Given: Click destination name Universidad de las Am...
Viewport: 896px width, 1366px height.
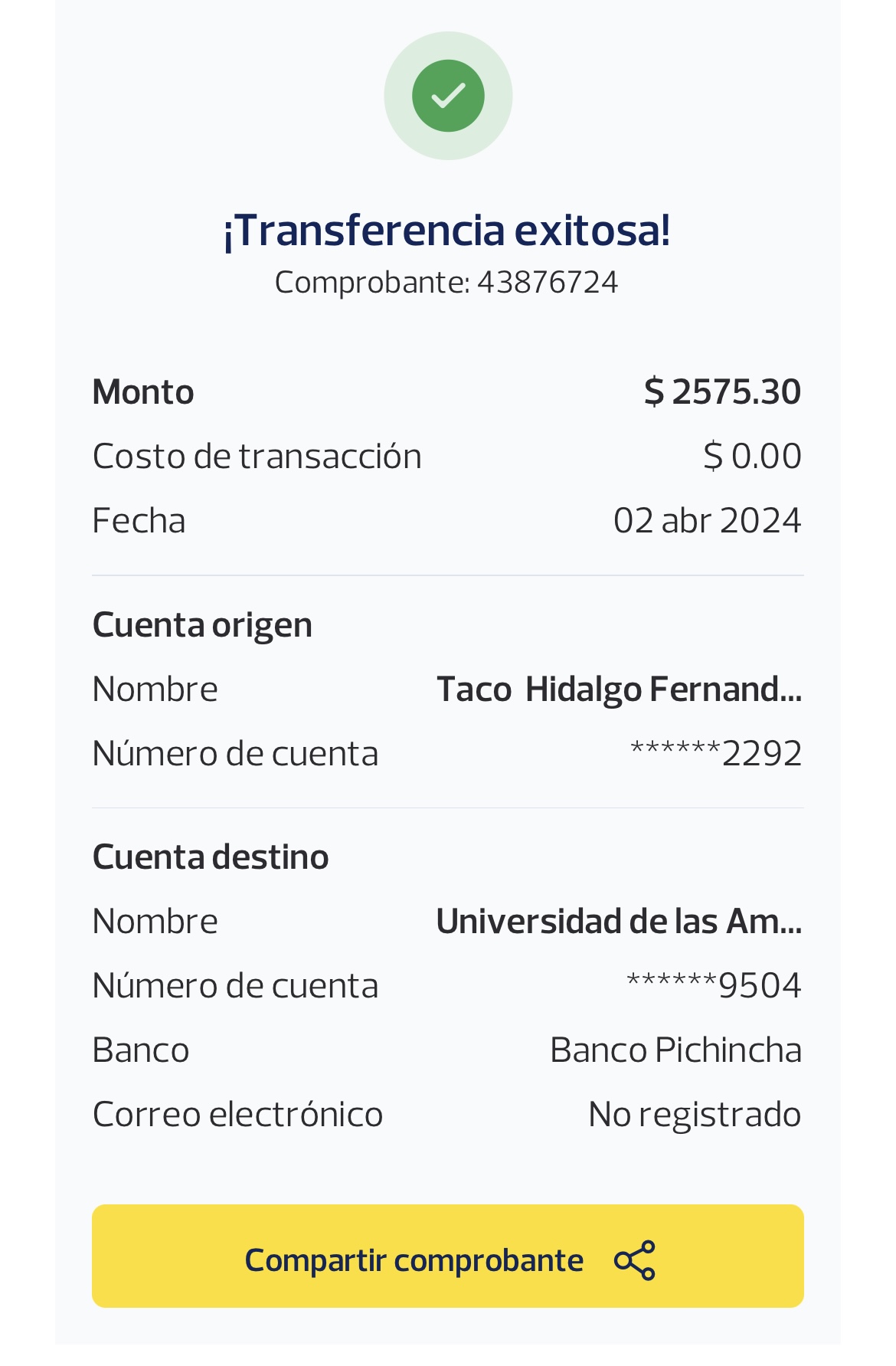Looking at the screenshot, I should [x=619, y=921].
